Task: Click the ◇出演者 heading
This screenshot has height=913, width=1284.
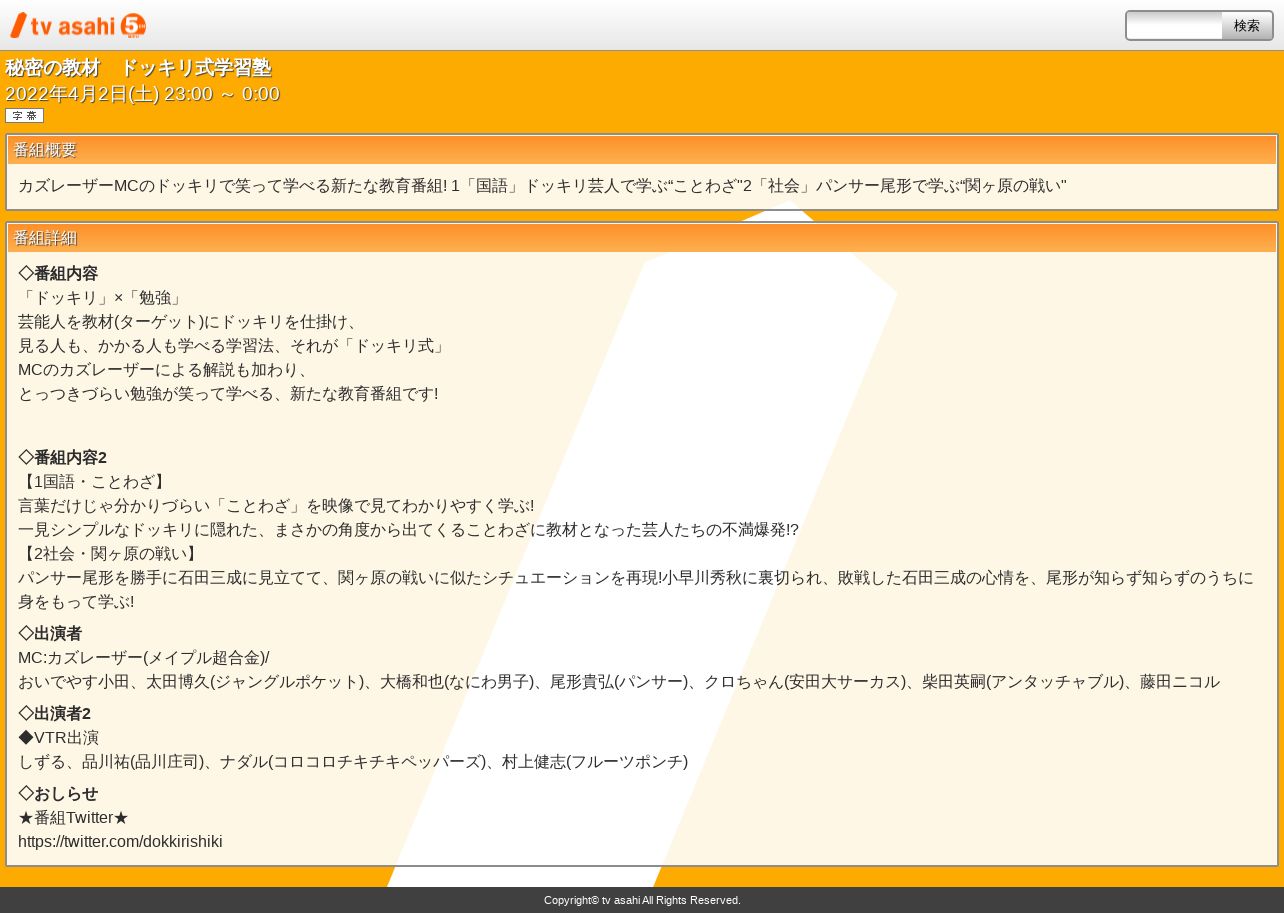Action: click(x=50, y=634)
